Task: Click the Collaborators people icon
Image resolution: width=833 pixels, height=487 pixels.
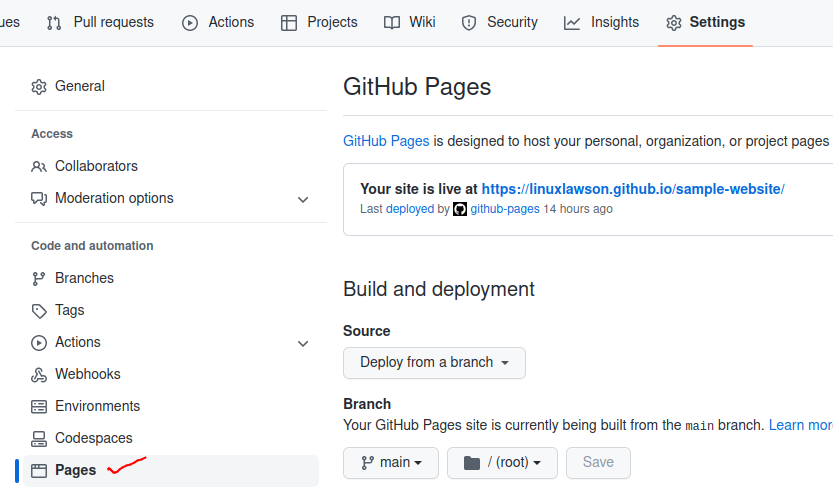Action: pos(39,167)
